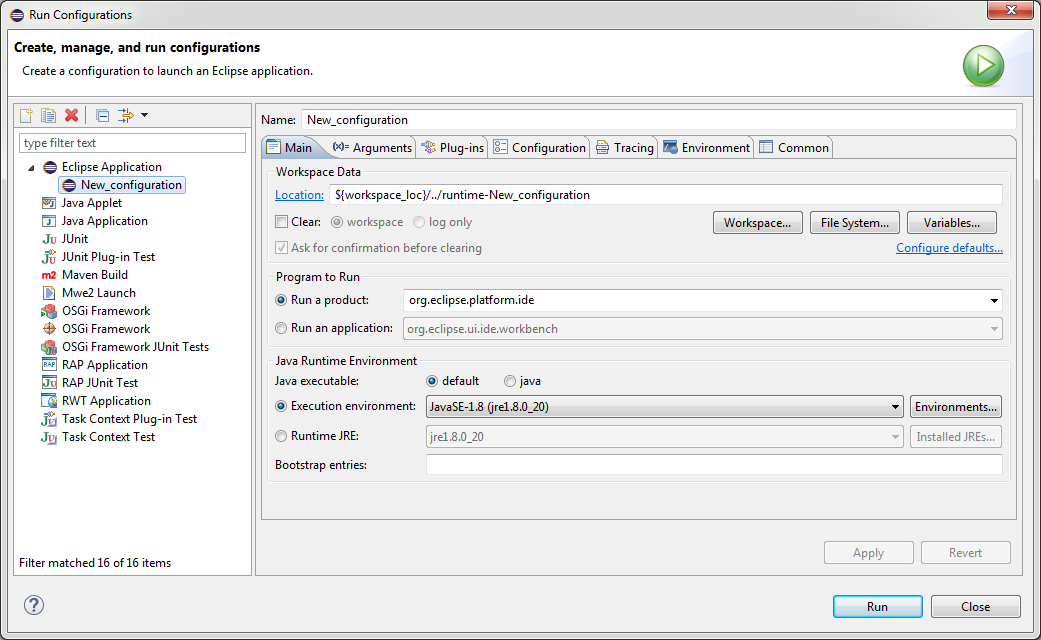This screenshot has width=1041, height=640.
Task: Switch to the Tracing tab
Action: pyautogui.click(x=625, y=147)
